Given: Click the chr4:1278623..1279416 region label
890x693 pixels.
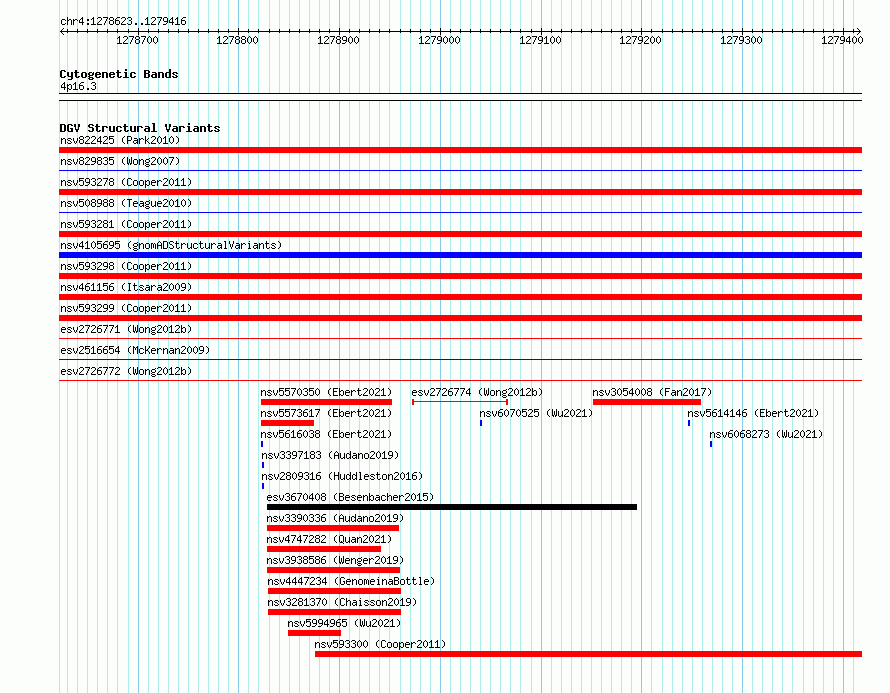Looking at the screenshot, I should [123, 21].
